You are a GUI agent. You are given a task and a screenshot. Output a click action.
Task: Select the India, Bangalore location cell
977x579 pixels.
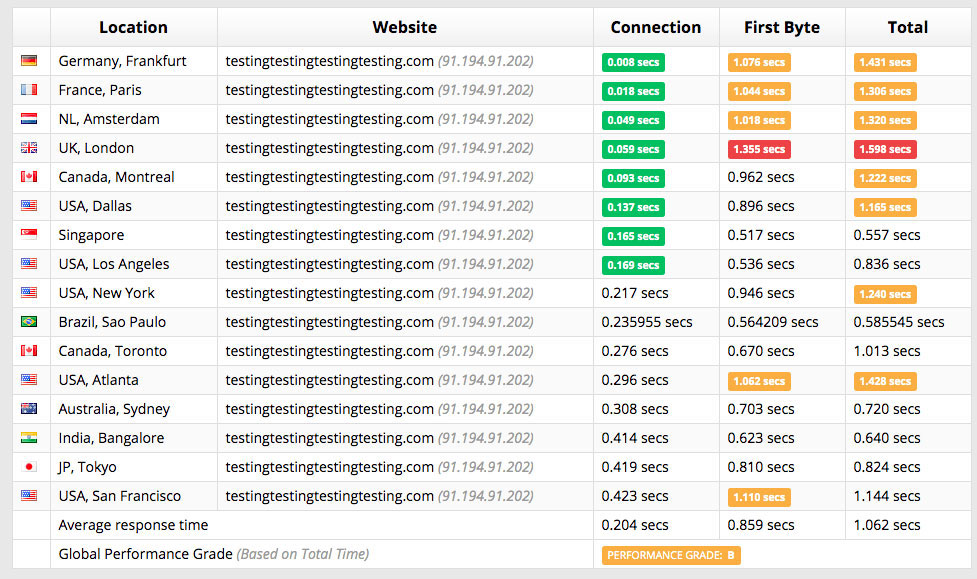tap(133, 438)
